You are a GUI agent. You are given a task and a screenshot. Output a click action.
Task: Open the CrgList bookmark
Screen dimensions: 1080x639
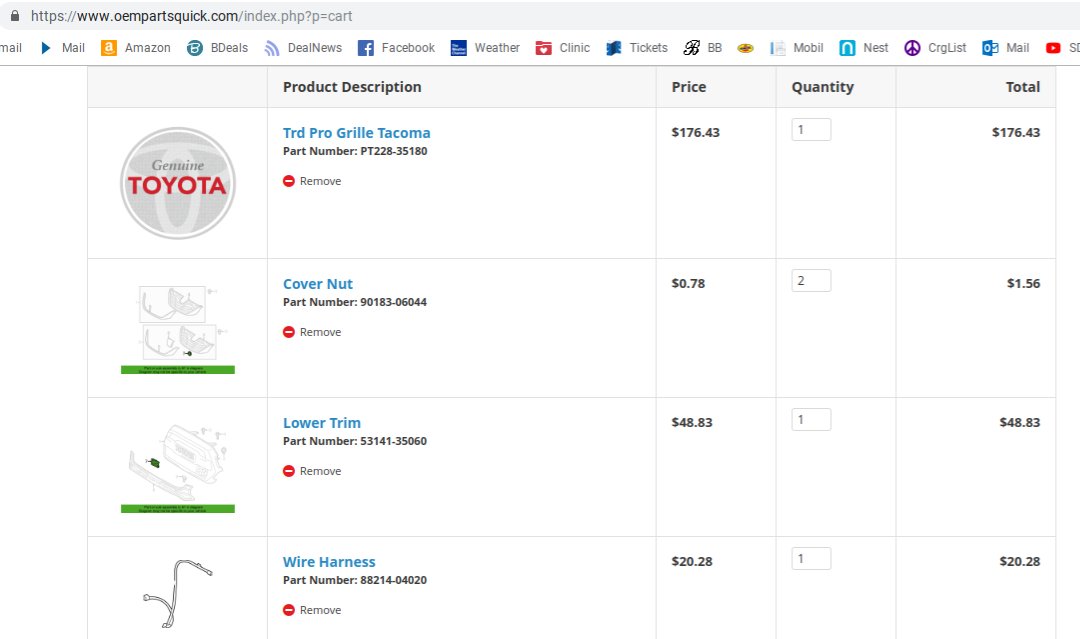click(935, 48)
